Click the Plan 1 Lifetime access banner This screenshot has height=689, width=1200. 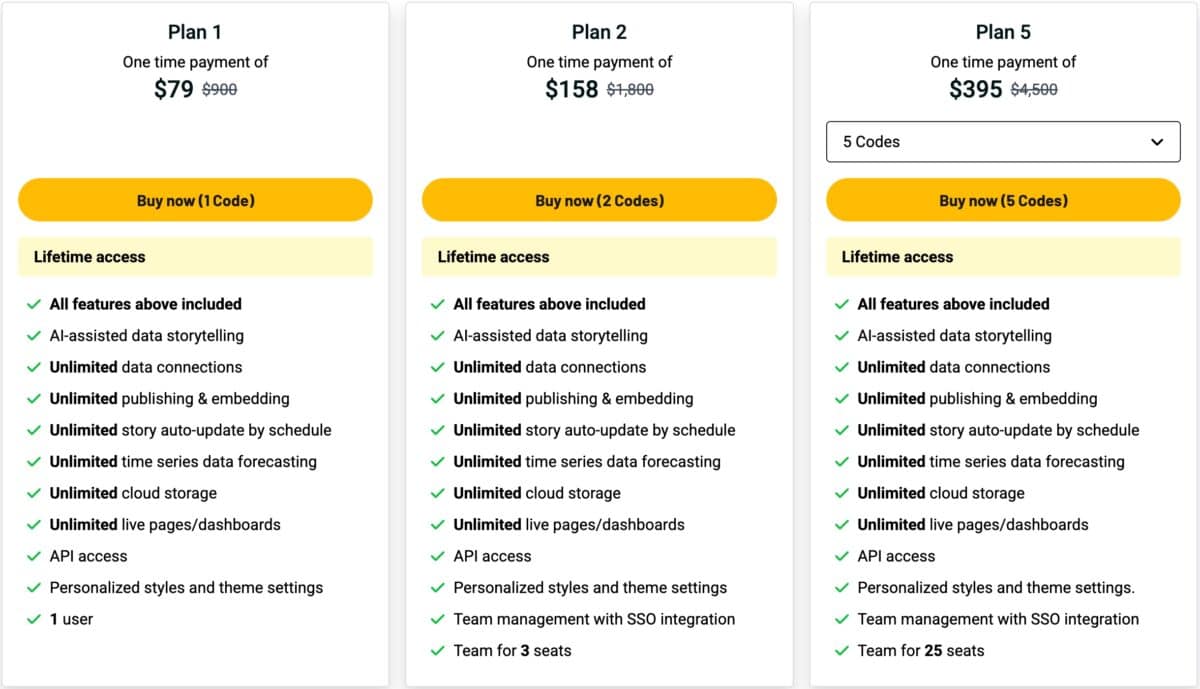[x=195, y=257]
